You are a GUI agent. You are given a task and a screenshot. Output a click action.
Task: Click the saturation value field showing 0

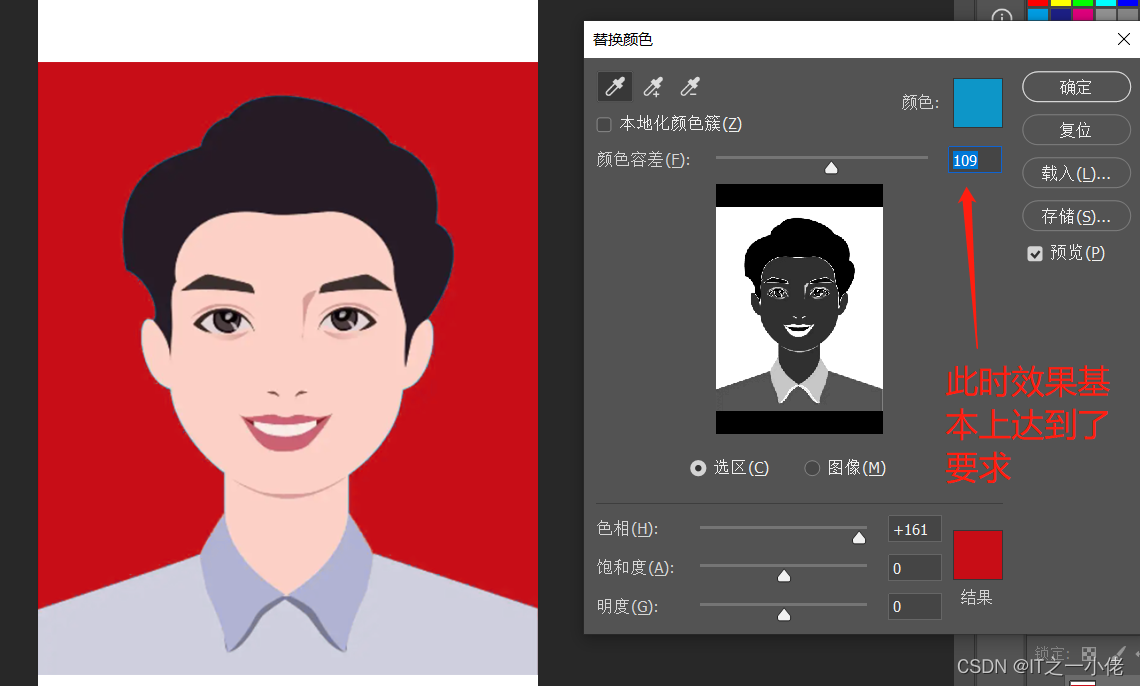(915, 568)
